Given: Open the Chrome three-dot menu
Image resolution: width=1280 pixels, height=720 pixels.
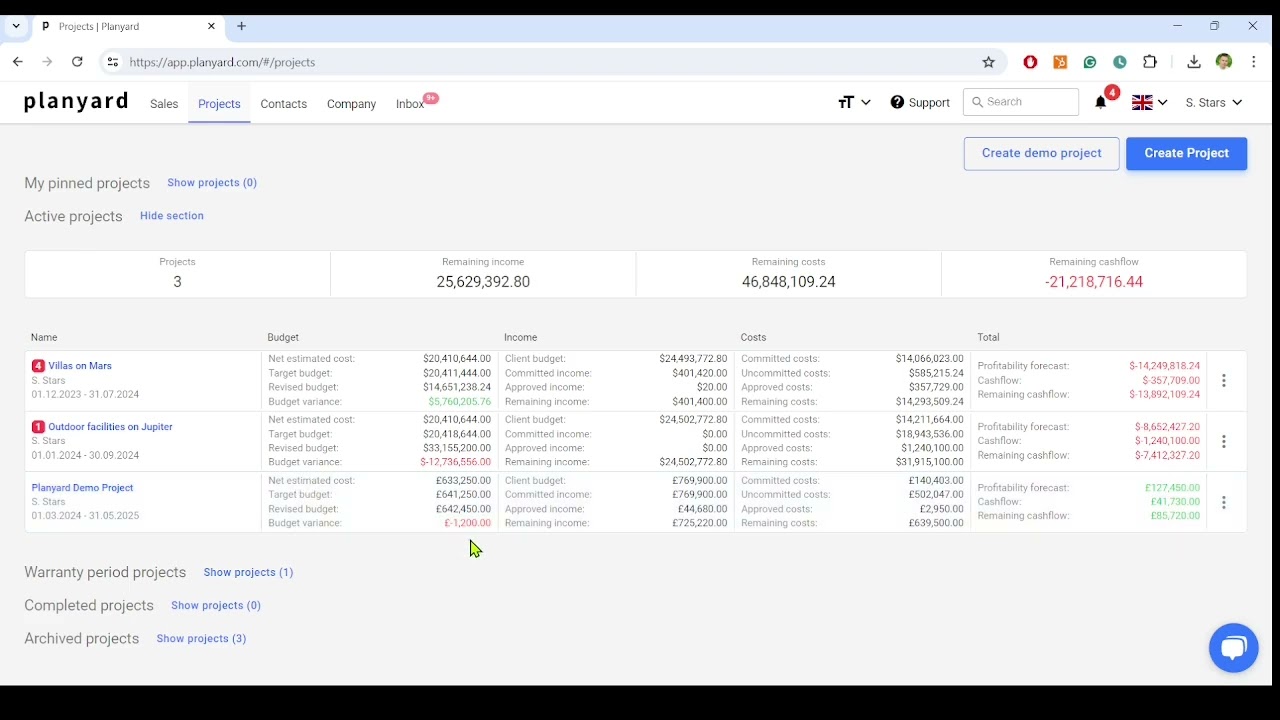Looking at the screenshot, I should click(1254, 62).
